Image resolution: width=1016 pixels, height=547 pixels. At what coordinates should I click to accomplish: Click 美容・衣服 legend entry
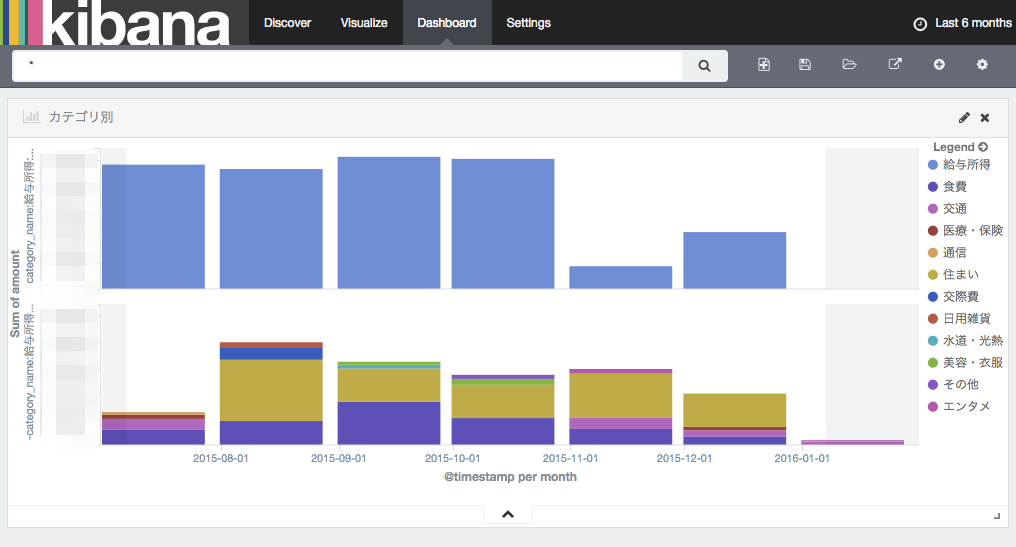click(965, 363)
